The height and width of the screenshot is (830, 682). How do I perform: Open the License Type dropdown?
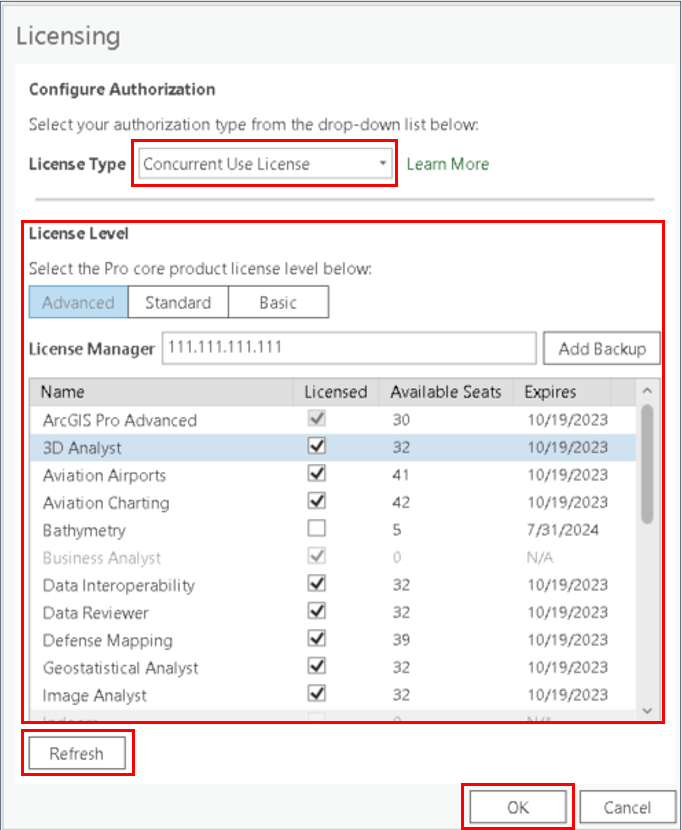tap(265, 164)
